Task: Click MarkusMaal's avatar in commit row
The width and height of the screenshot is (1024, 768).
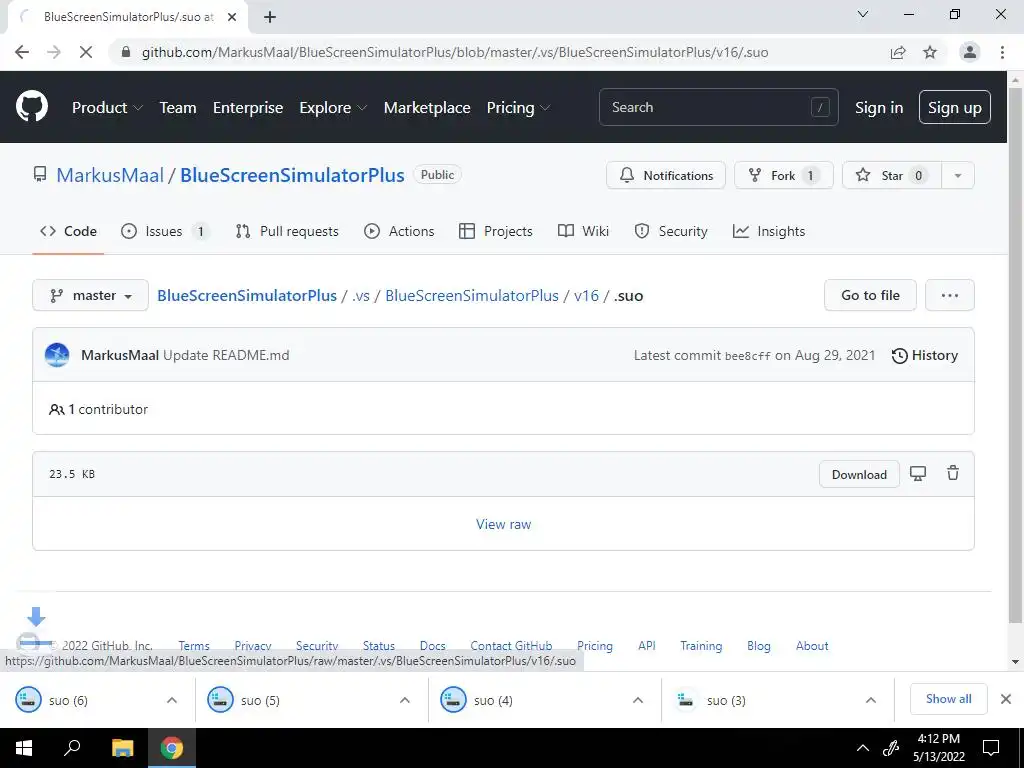Action: [57, 355]
